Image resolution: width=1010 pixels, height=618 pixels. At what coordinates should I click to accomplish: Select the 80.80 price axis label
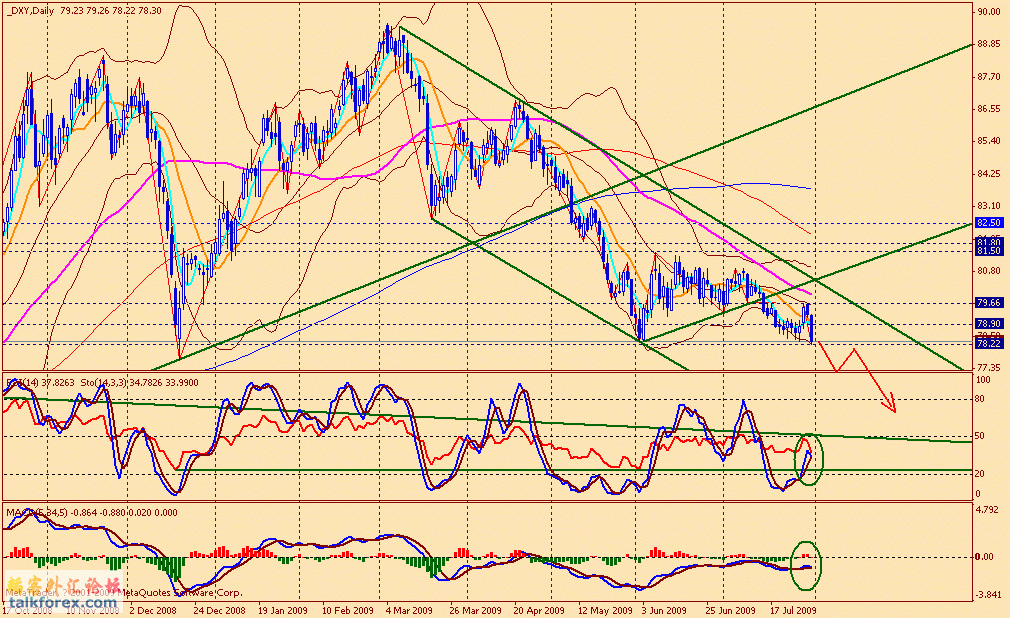[x=989, y=271]
